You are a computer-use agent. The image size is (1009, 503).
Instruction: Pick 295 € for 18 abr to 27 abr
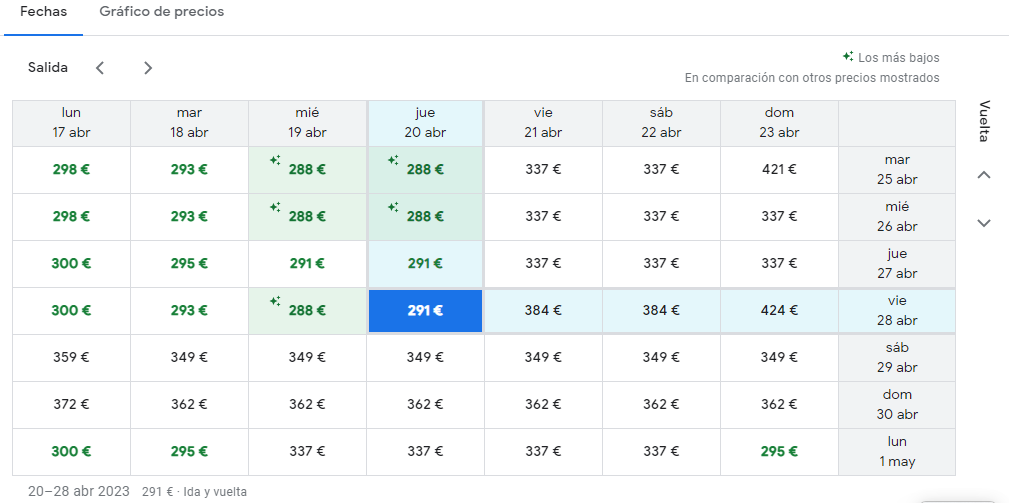pyautogui.click(x=189, y=264)
